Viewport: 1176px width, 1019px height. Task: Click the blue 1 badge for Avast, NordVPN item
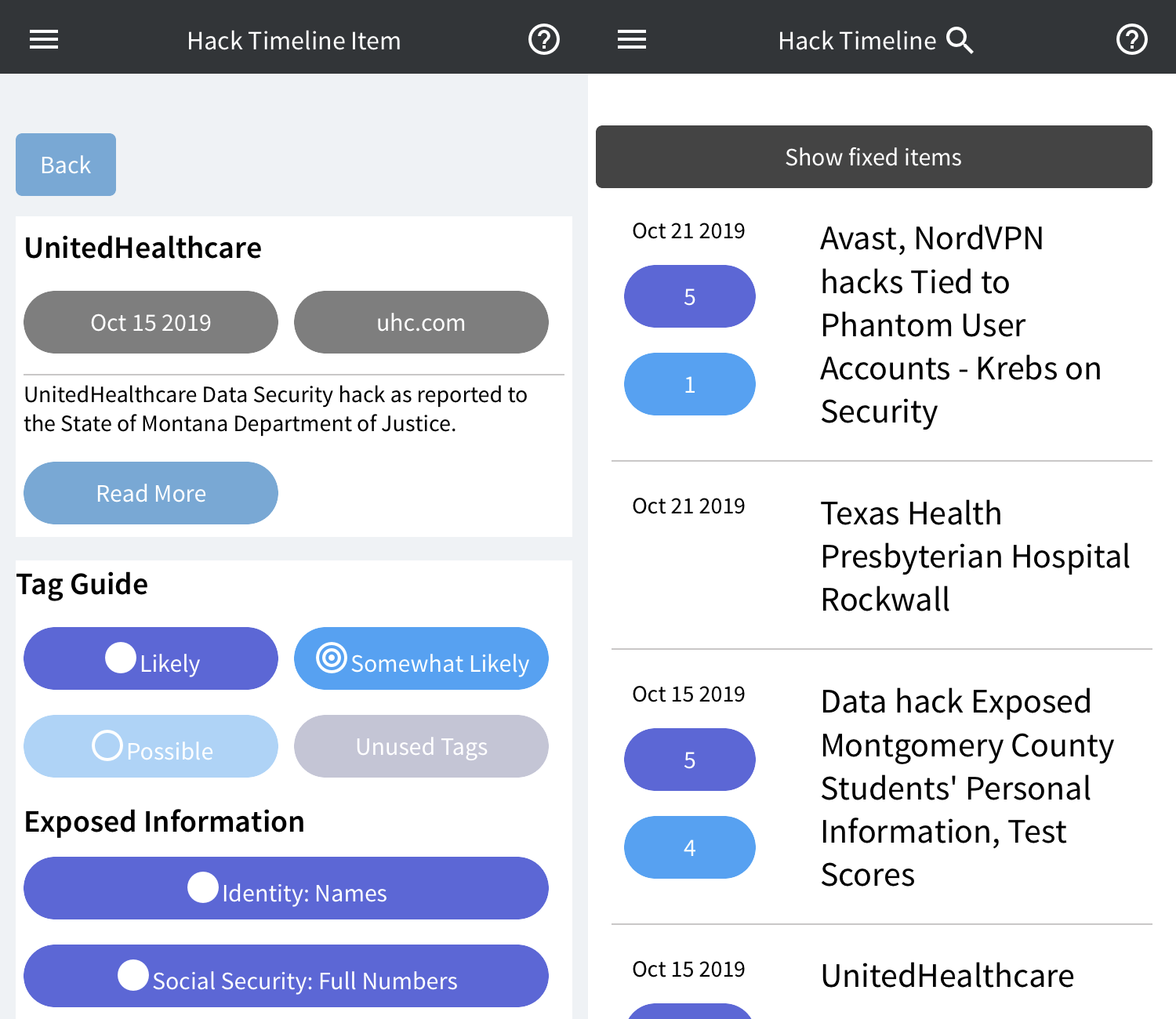tap(690, 384)
